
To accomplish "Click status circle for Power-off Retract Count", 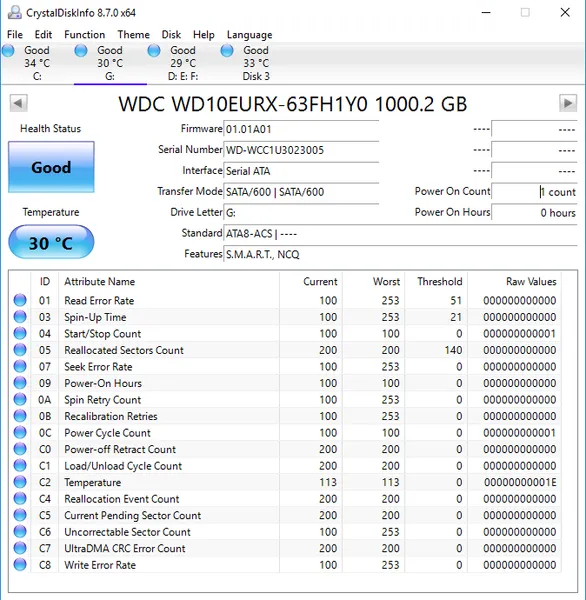I will coord(20,449).
